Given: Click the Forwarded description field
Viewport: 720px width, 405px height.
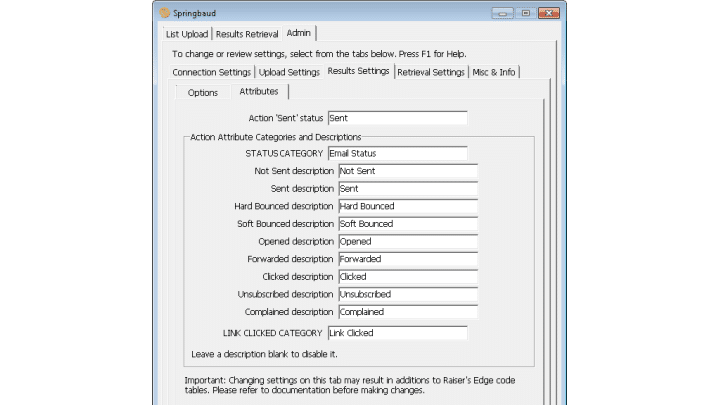Looking at the screenshot, I should click(x=408, y=259).
